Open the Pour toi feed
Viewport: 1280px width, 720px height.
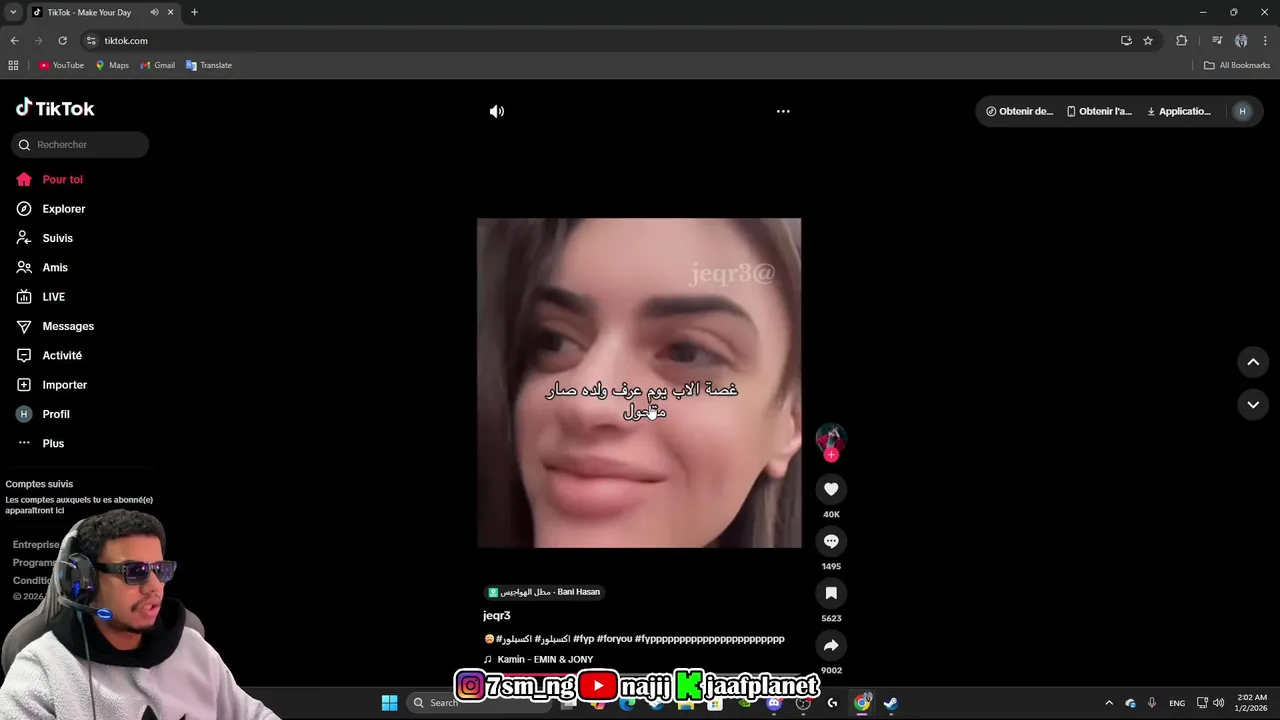point(50,180)
